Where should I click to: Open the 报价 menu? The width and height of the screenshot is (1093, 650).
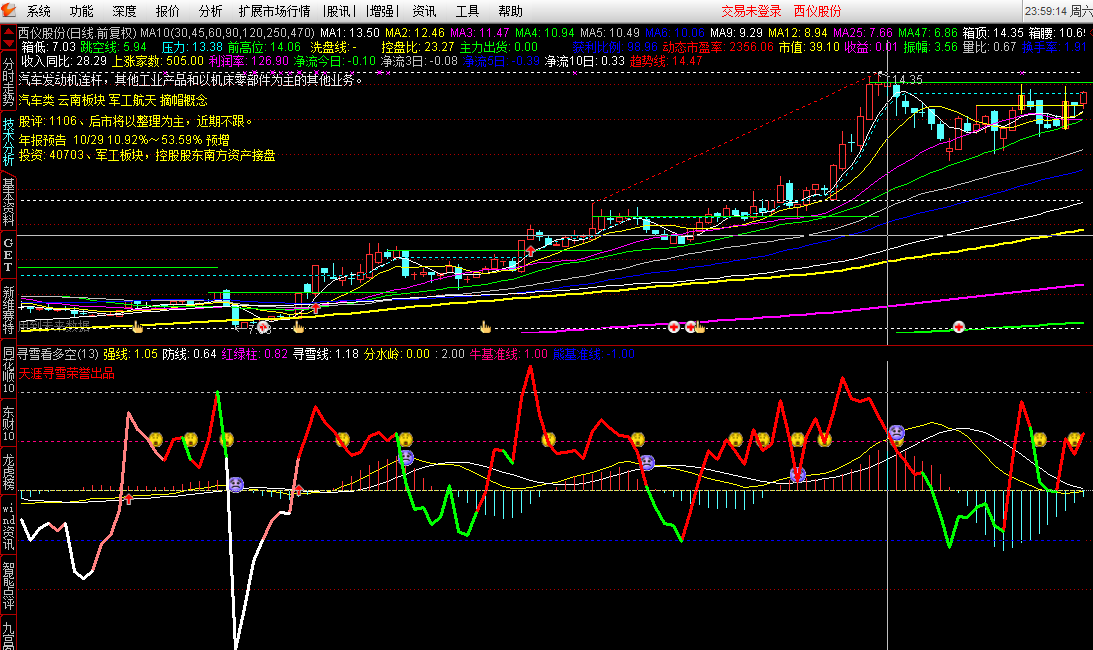click(167, 11)
